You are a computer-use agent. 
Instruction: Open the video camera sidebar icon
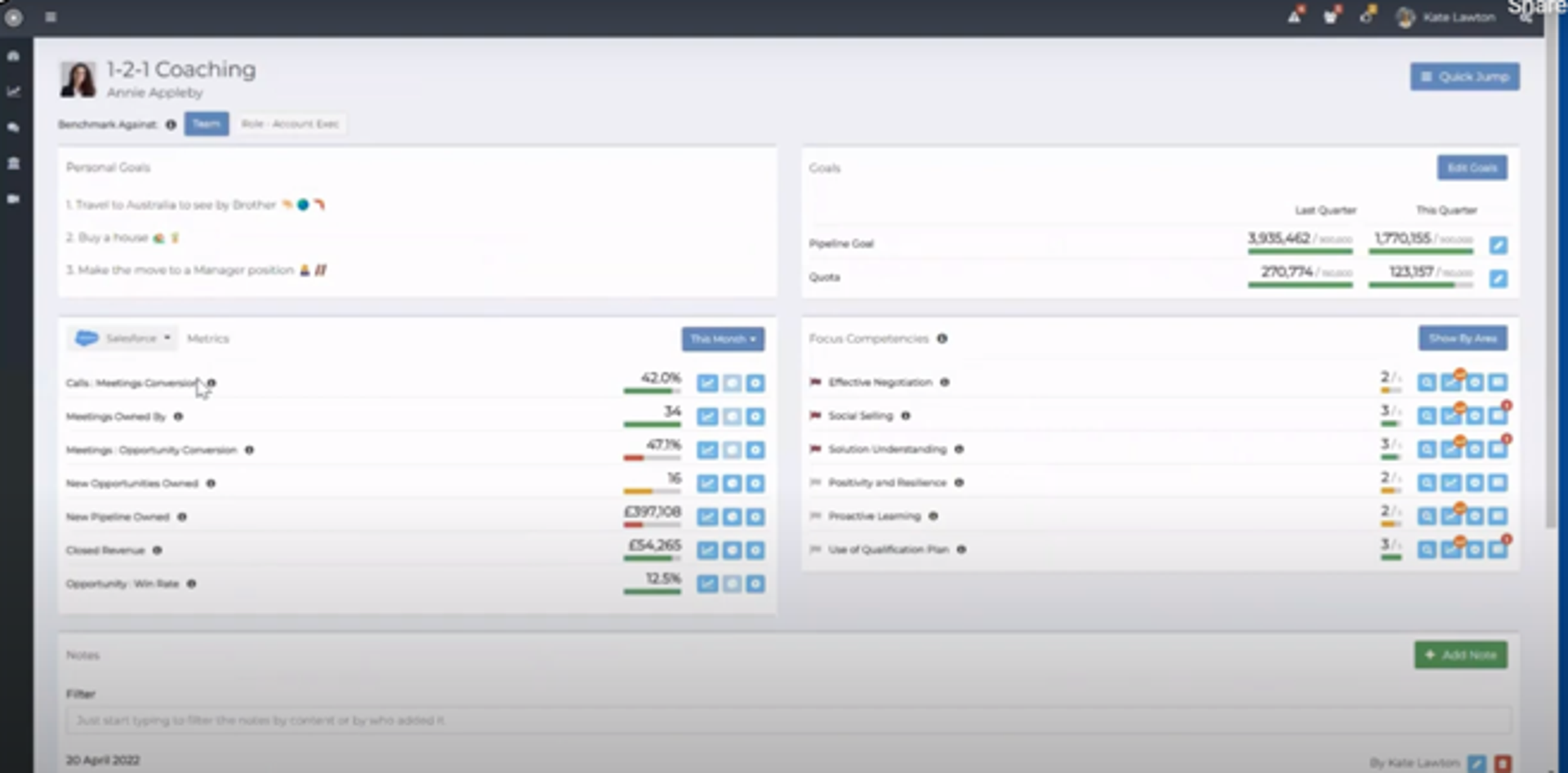pos(14,199)
